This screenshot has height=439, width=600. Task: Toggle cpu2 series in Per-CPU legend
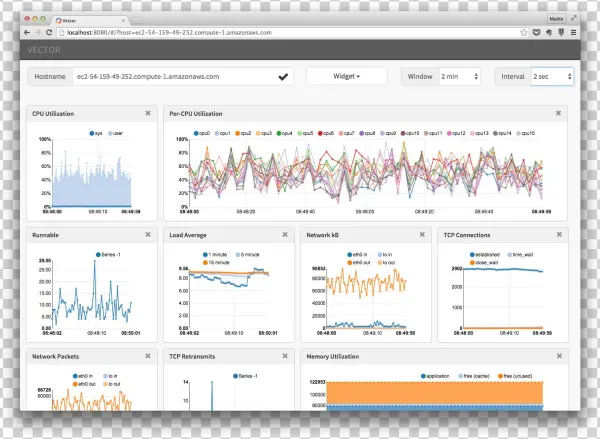click(x=243, y=133)
